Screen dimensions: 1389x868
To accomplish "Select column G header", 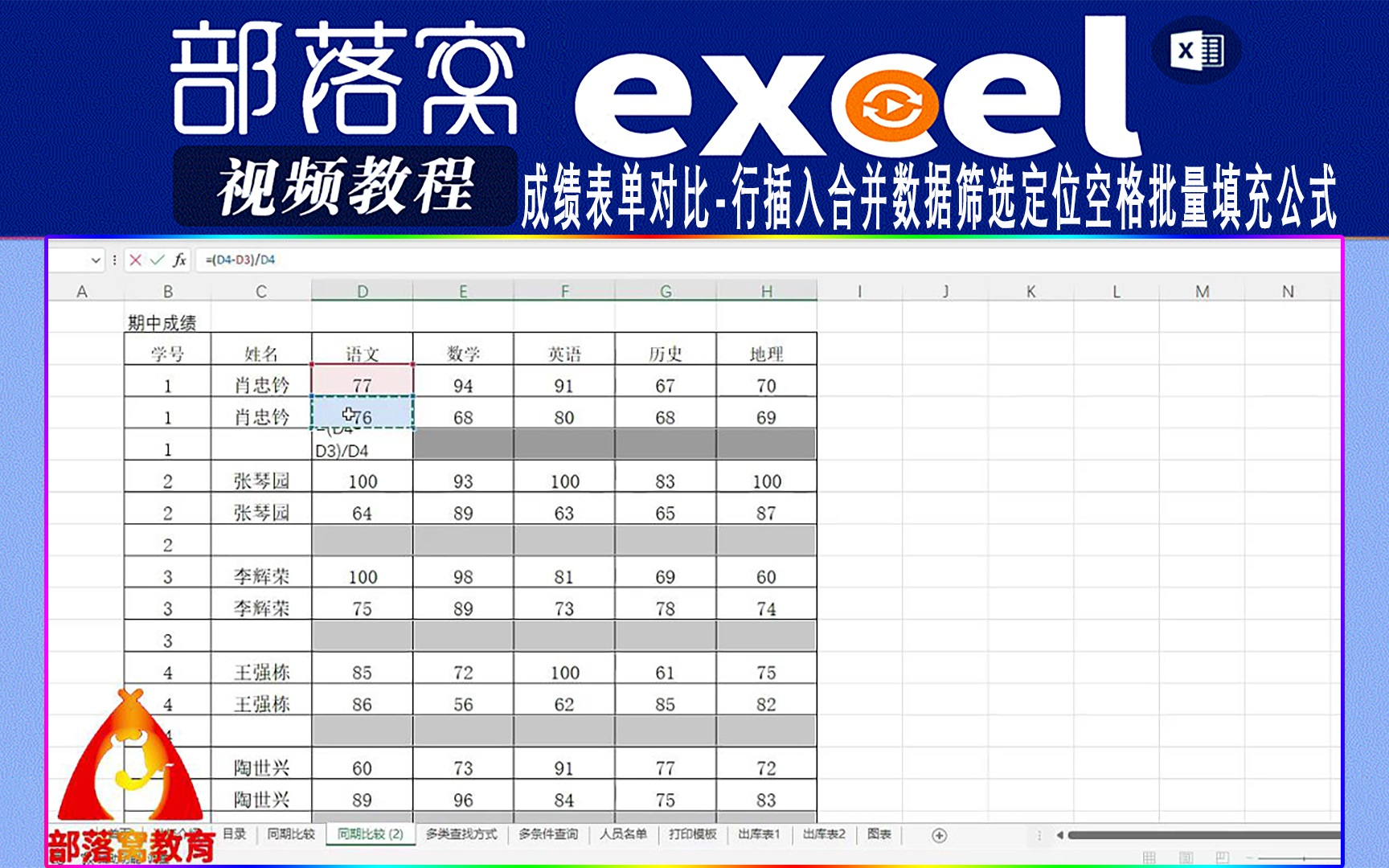I will click(666, 291).
